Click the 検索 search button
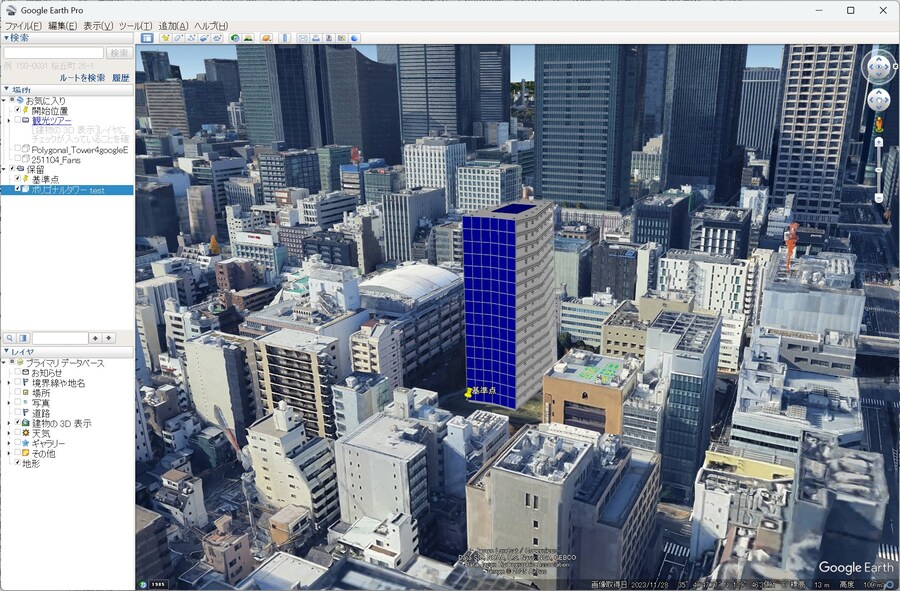900x591 pixels. (x=120, y=53)
